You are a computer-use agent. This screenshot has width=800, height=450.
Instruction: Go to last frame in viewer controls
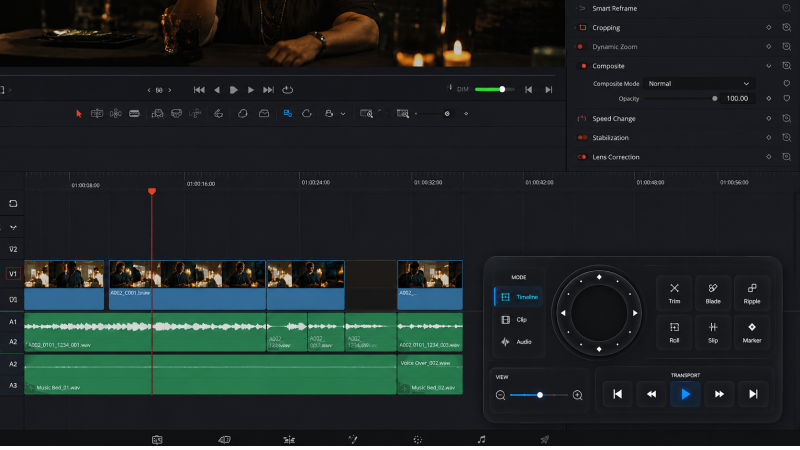(268, 90)
